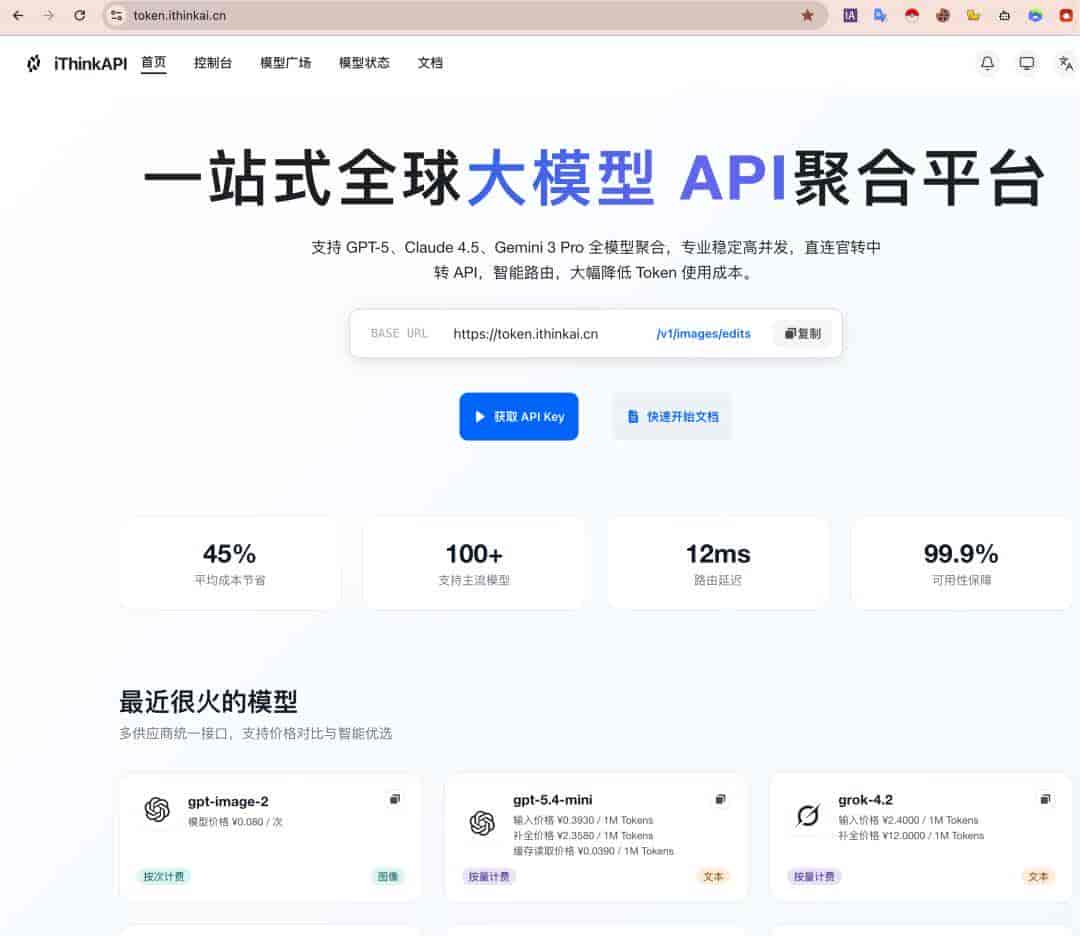Select the 首页 nav tab
This screenshot has height=936, width=1080.
tap(154, 63)
